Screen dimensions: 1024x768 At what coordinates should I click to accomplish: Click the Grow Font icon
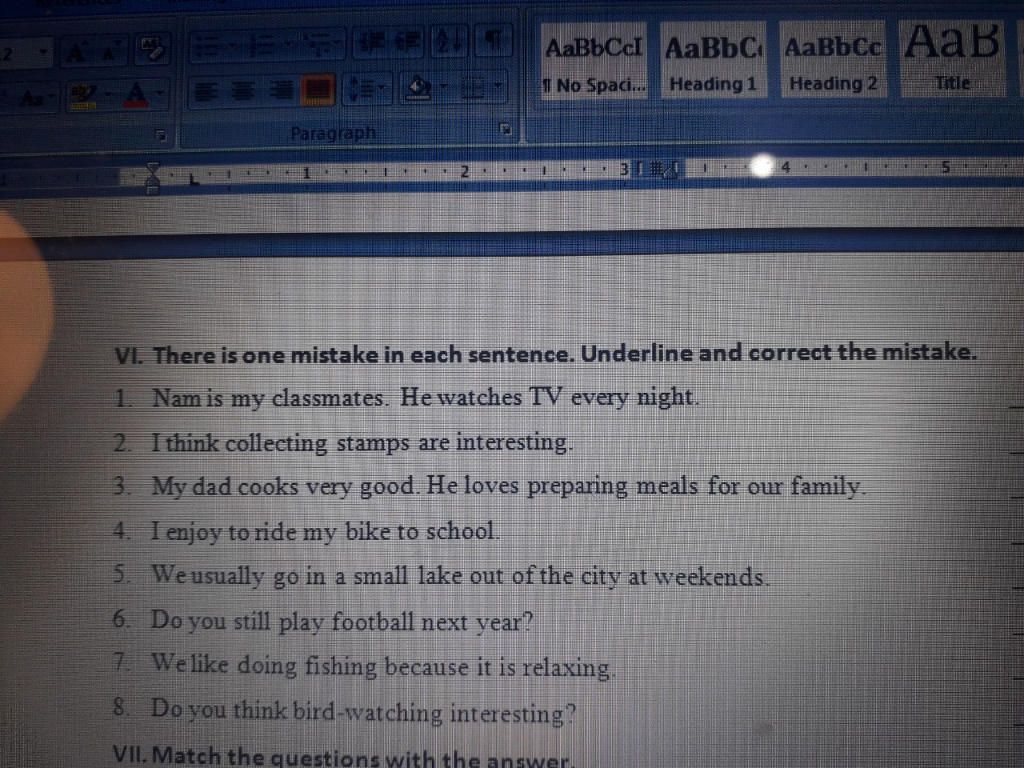[76, 53]
